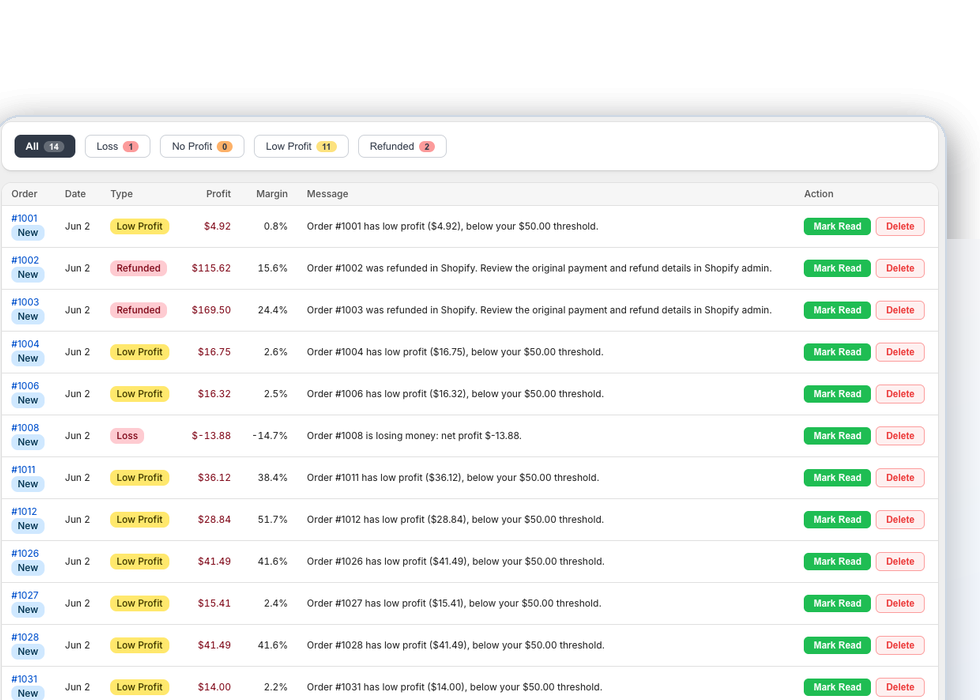Mark order #1004 alert as read
This screenshot has width=980, height=700.
coord(837,352)
